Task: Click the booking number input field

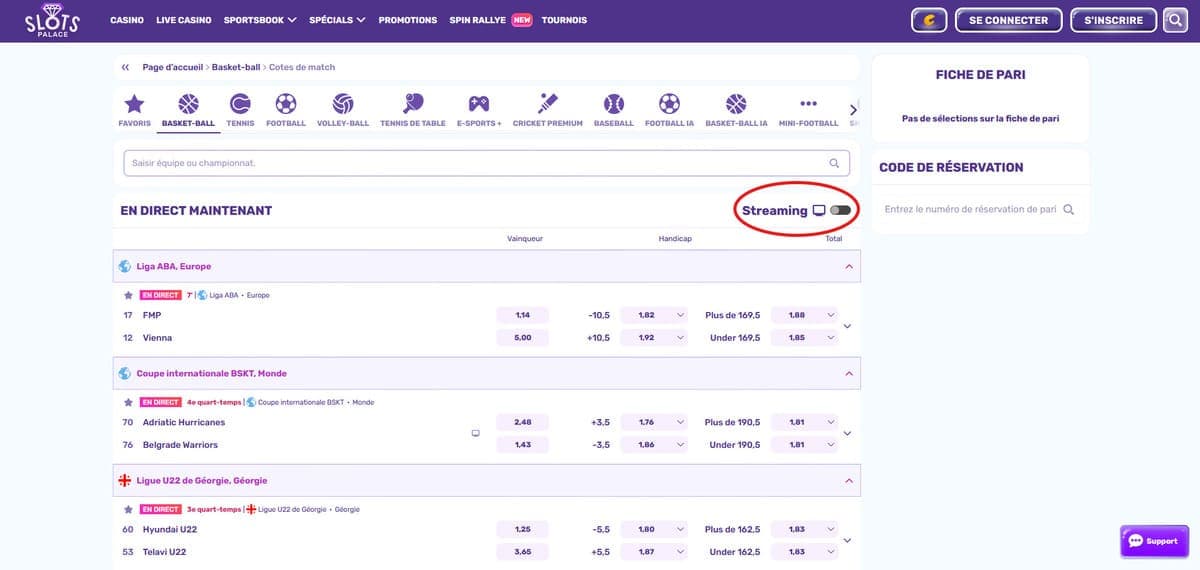Action: 970,210
